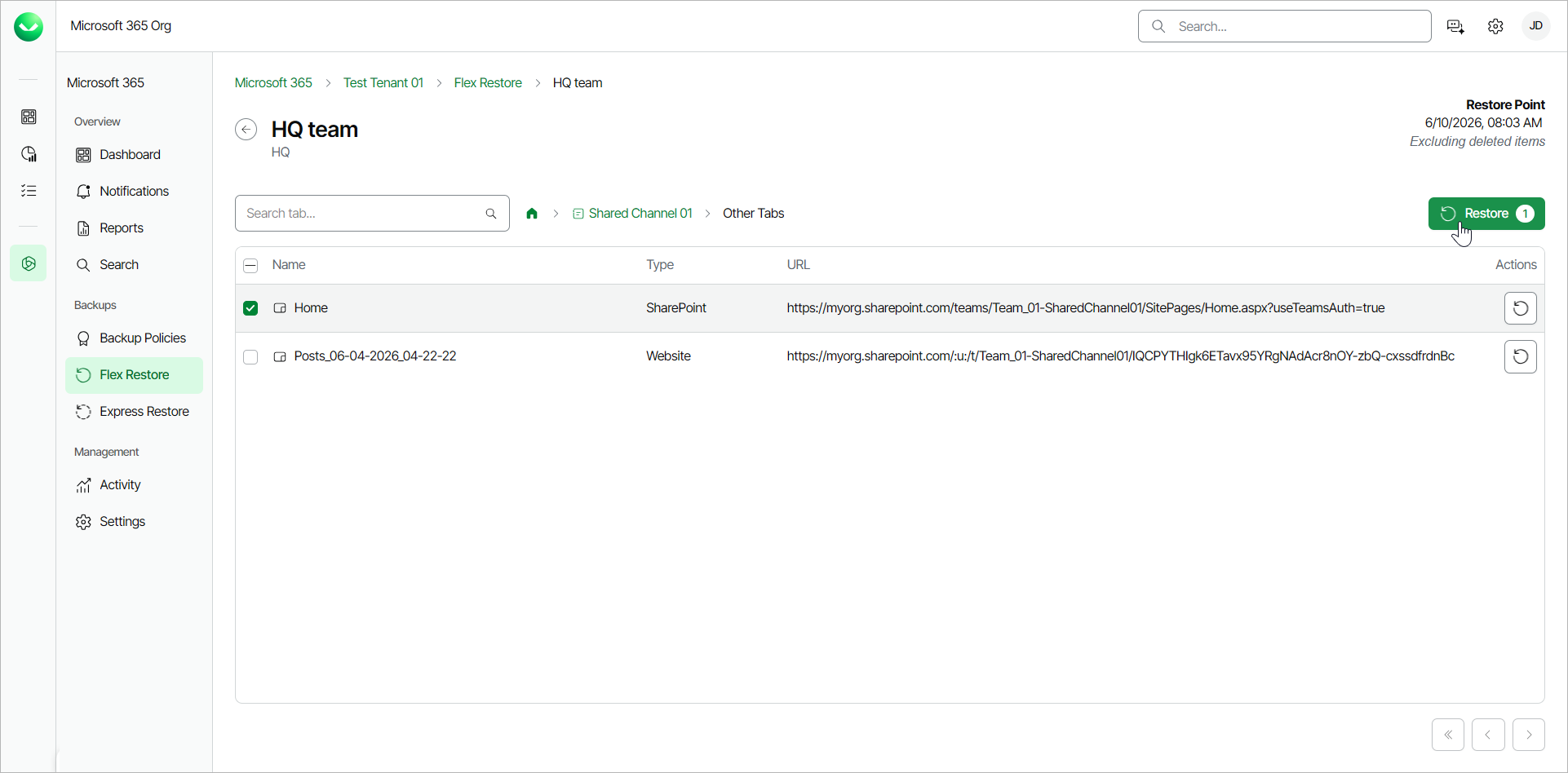
Task: Click the Restore Point date 6/10/2026
Action: pos(1483,123)
